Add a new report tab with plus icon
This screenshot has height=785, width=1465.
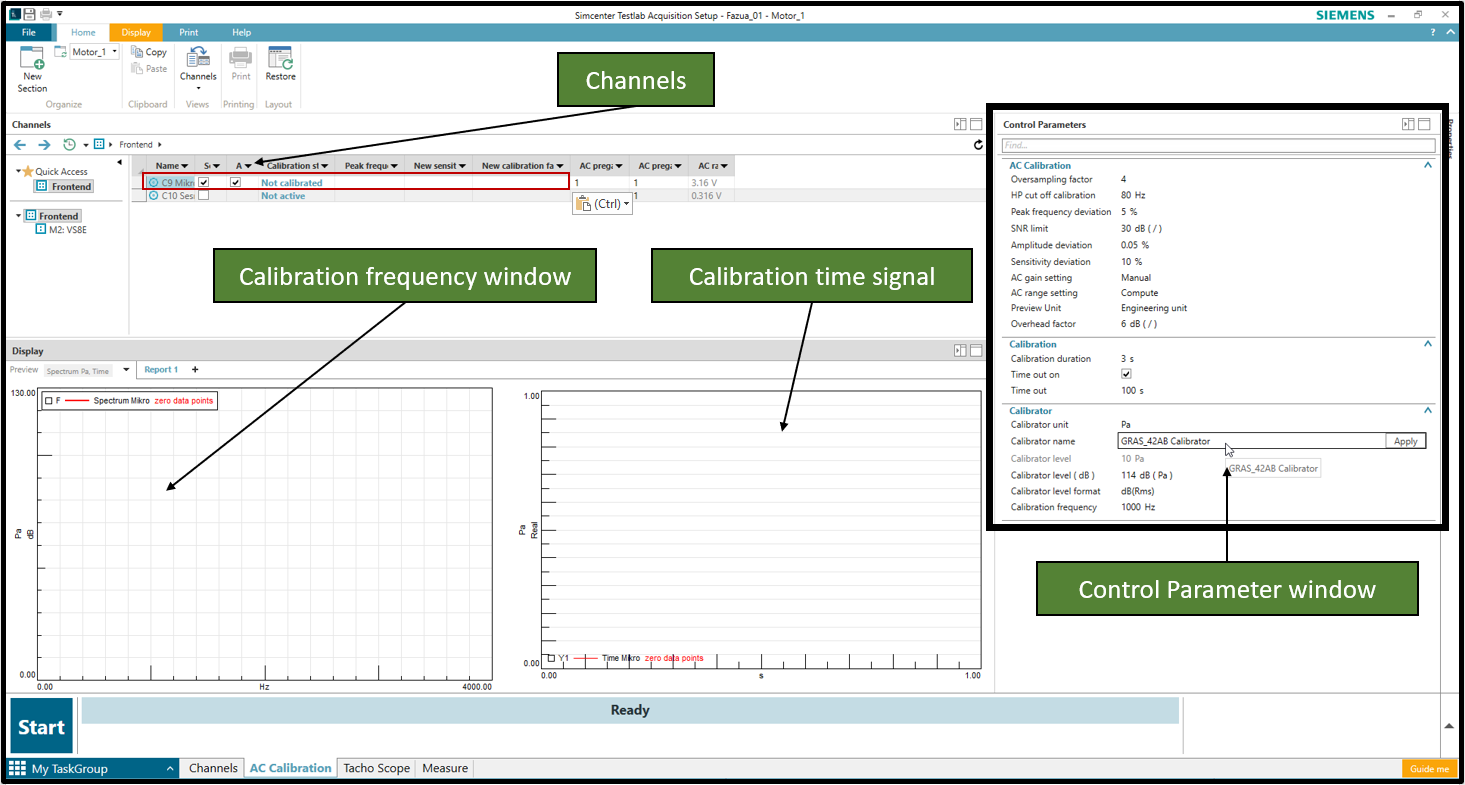tap(195, 370)
